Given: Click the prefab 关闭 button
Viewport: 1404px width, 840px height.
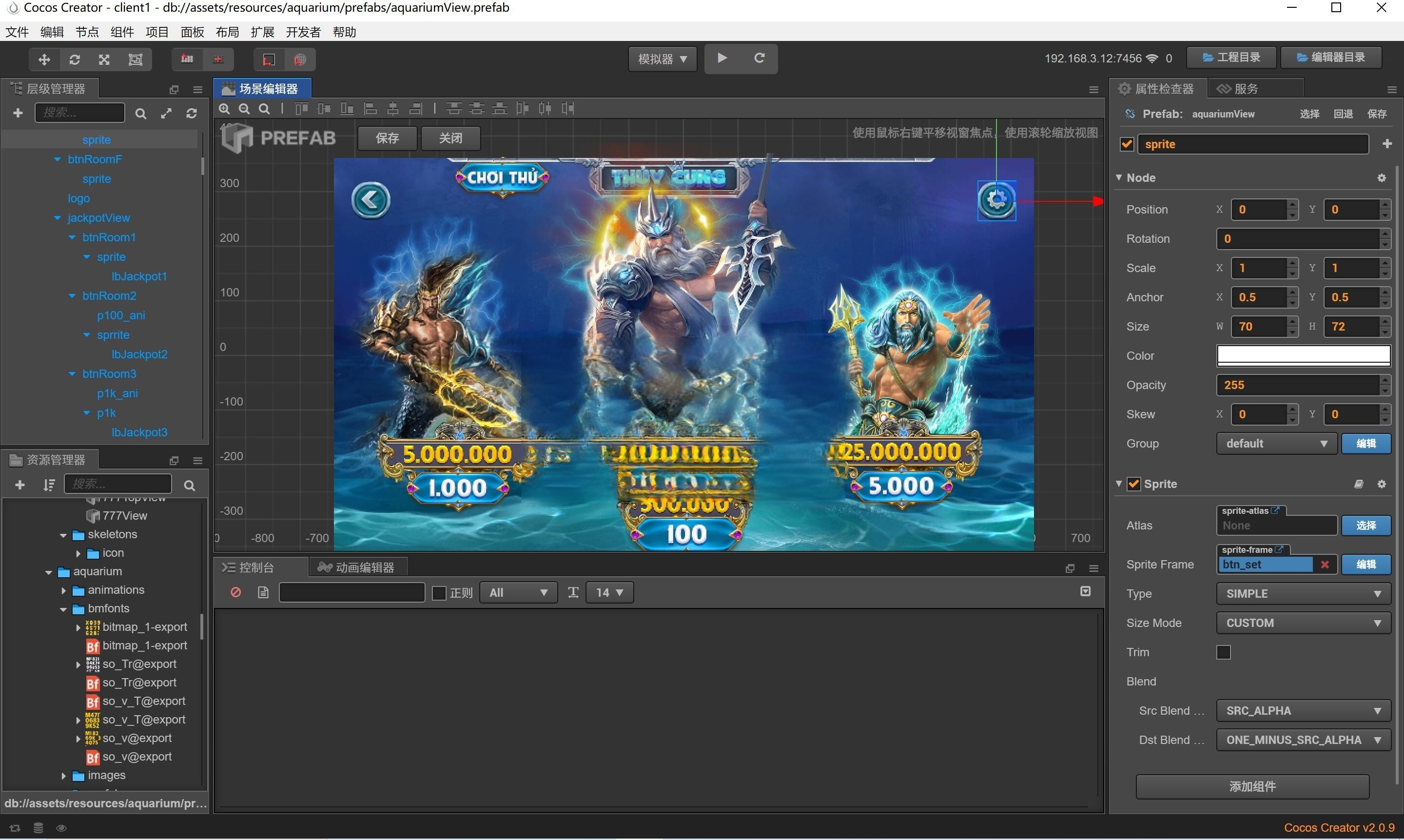Looking at the screenshot, I should coord(451,138).
